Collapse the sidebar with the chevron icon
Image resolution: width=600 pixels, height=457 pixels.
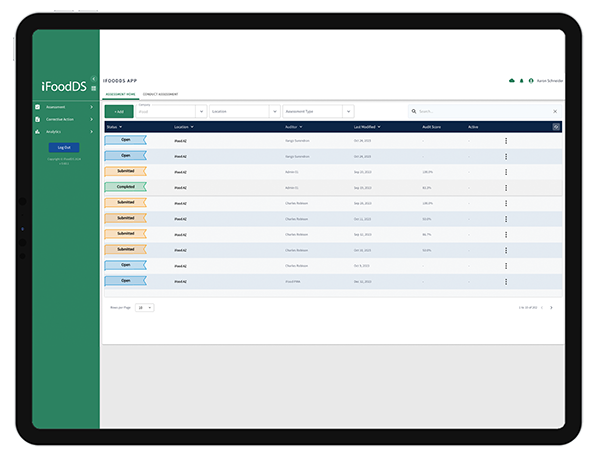click(93, 78)
